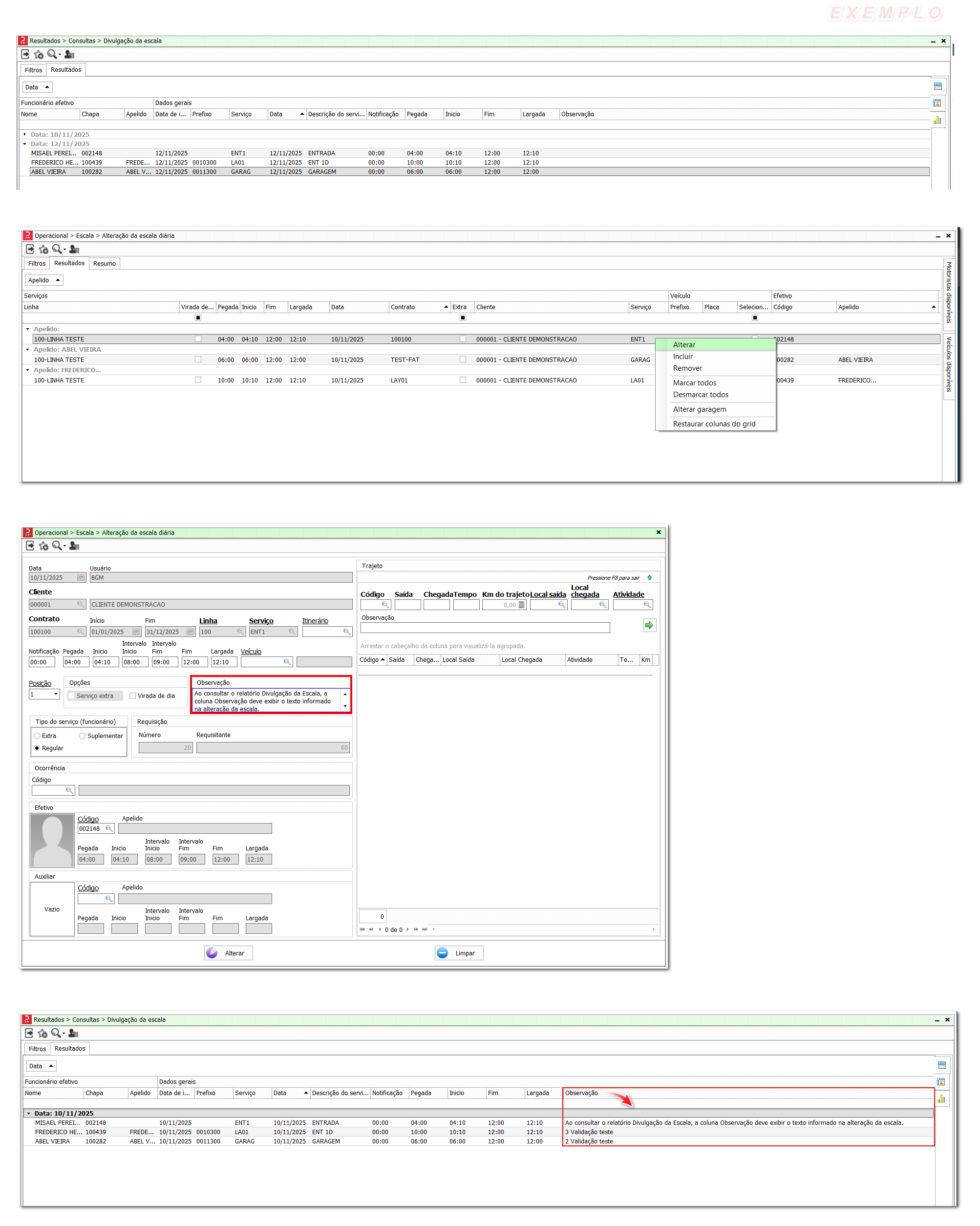Screen dimensions: 980x1226
Task: Click the Atividade field search icon
Action: coord(647,605)
